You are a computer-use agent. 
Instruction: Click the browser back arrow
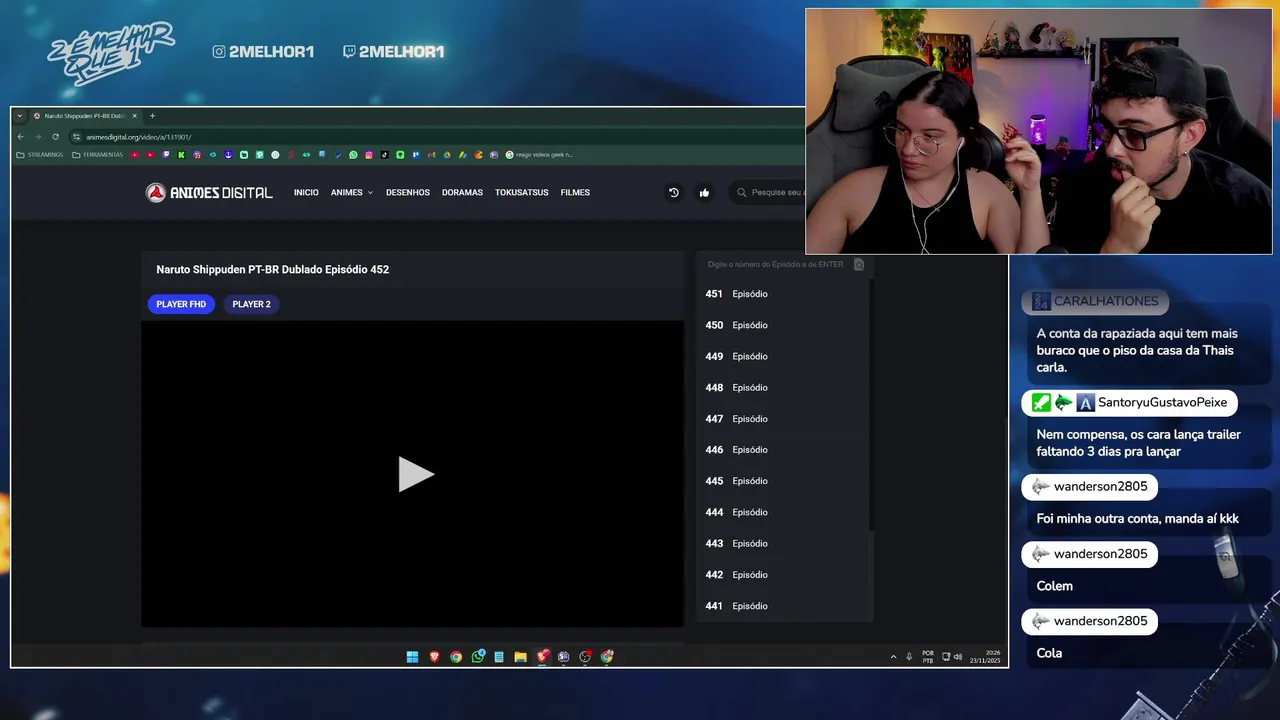pos(21,137)
